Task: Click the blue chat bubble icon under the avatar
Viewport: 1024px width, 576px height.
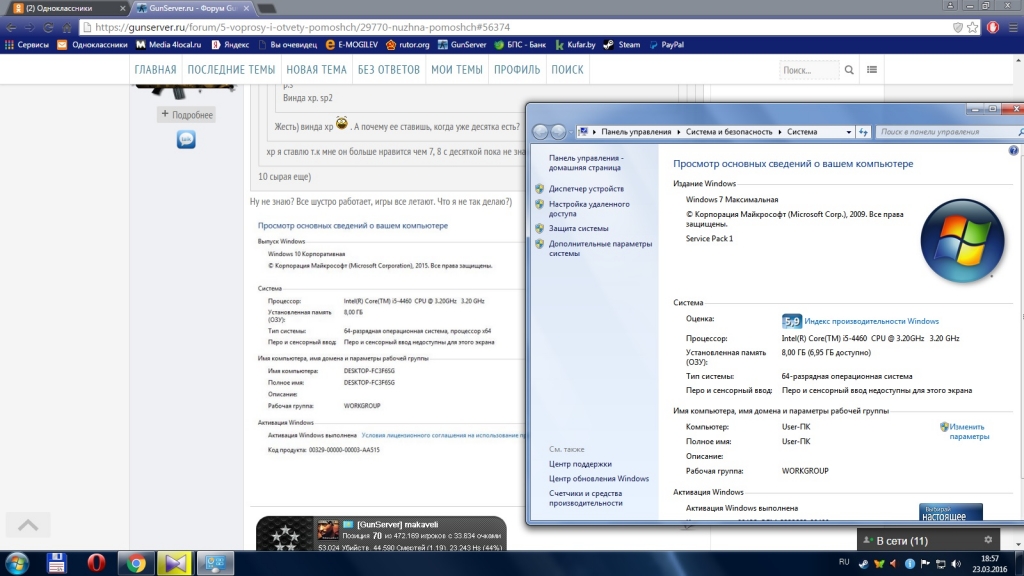Action: click(186, 139)
